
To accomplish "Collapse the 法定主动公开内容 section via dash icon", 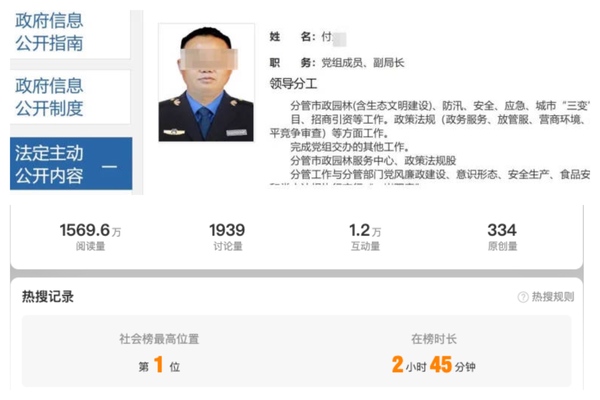I will [x=110, y=165].
